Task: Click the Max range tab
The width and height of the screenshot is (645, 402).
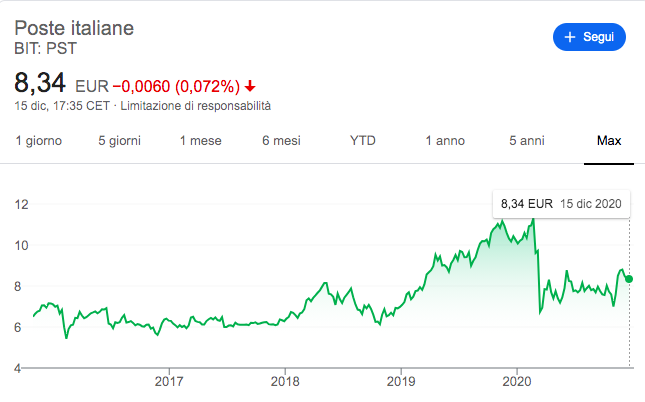Action: 609,141
